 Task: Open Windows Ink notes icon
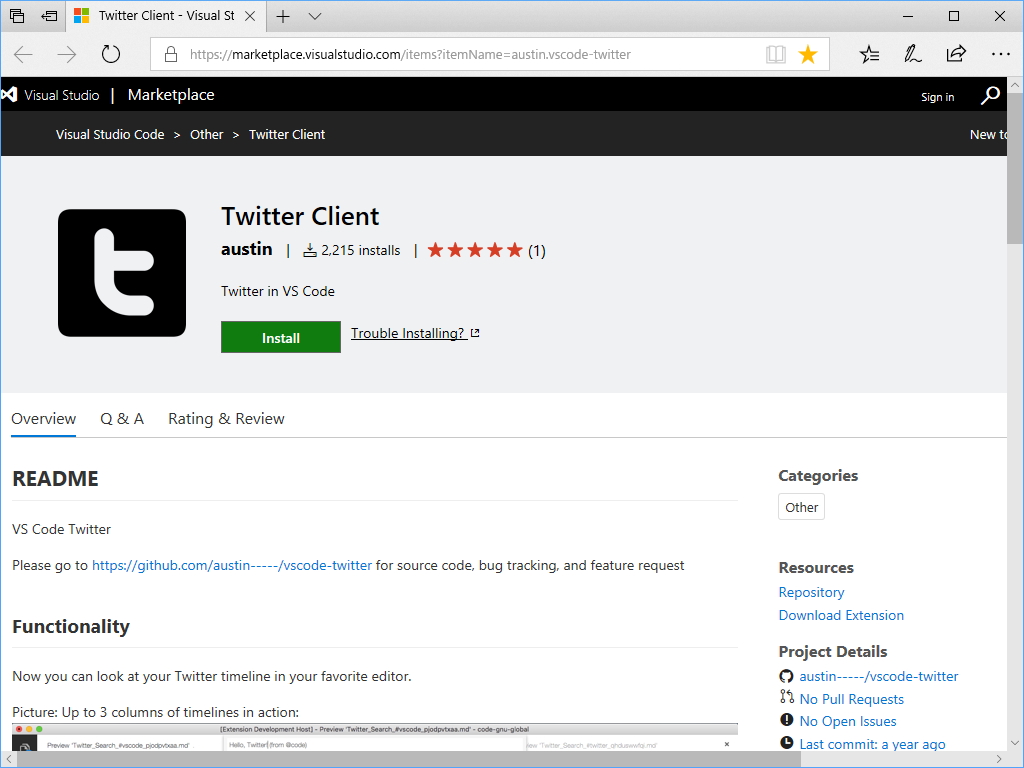click(912, 54)
